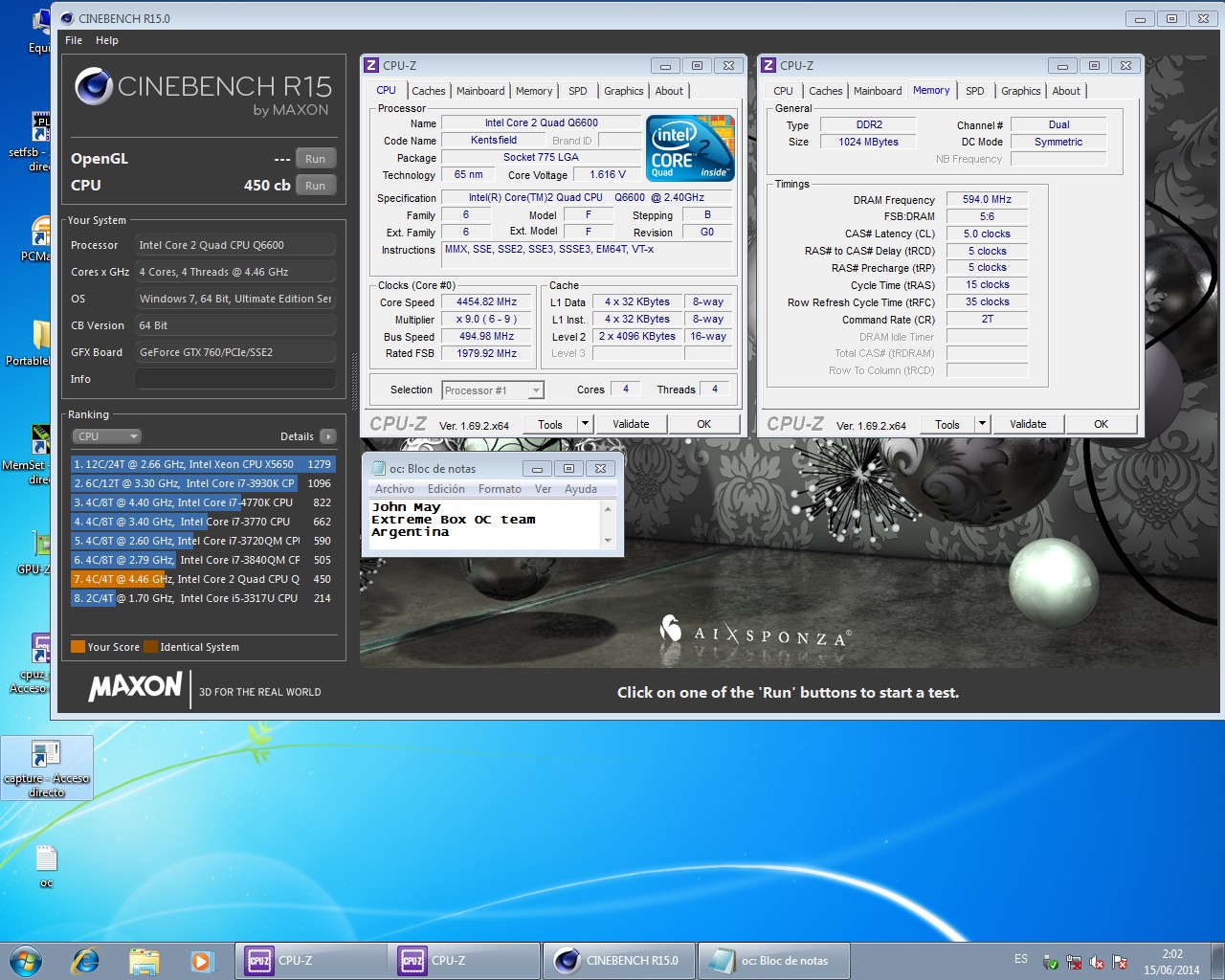
Task: Switch to Mainboard tab in right CPU-Z window
Action: (x=878, y=91)
